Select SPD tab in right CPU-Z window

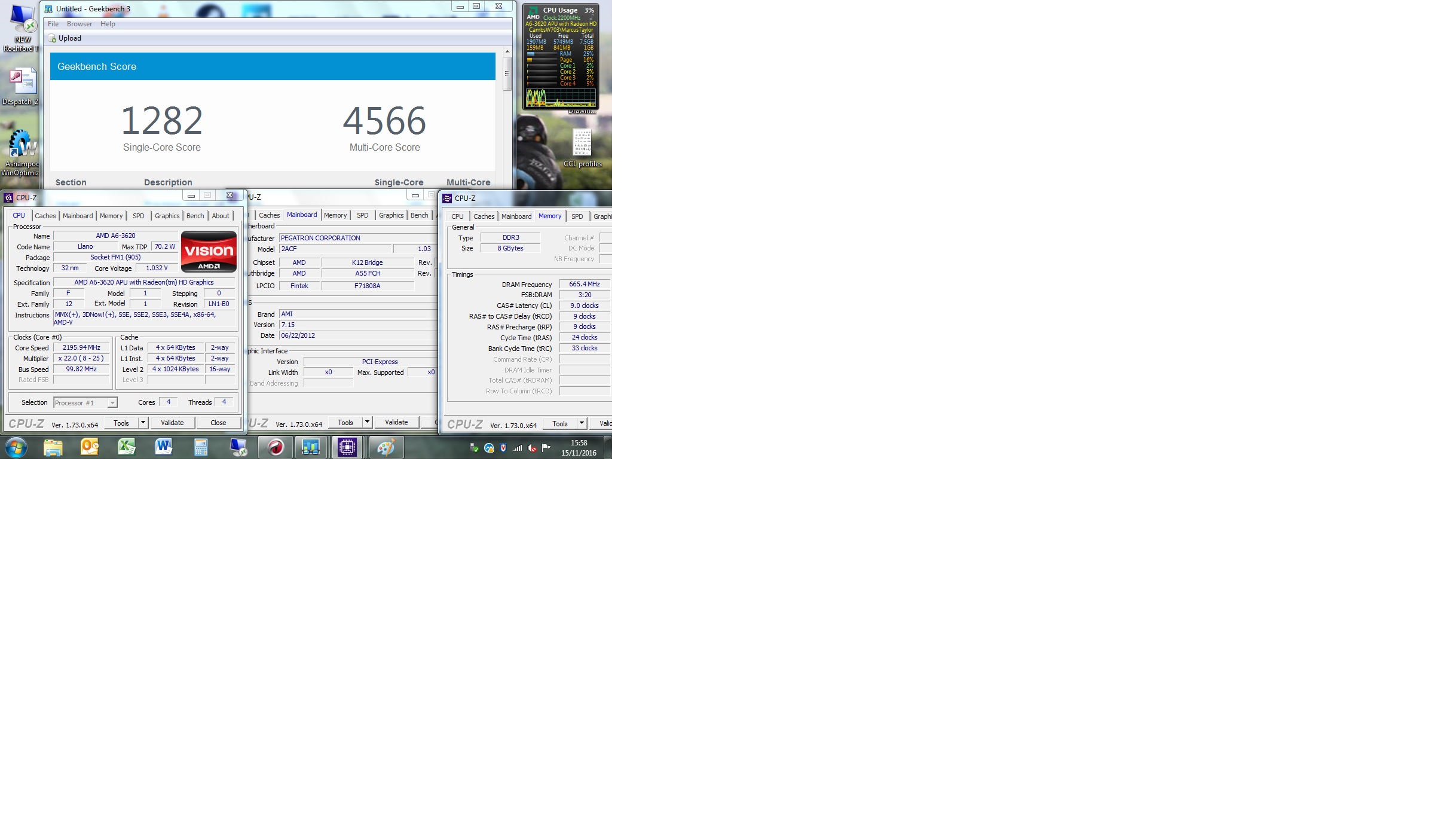(577, 216)
